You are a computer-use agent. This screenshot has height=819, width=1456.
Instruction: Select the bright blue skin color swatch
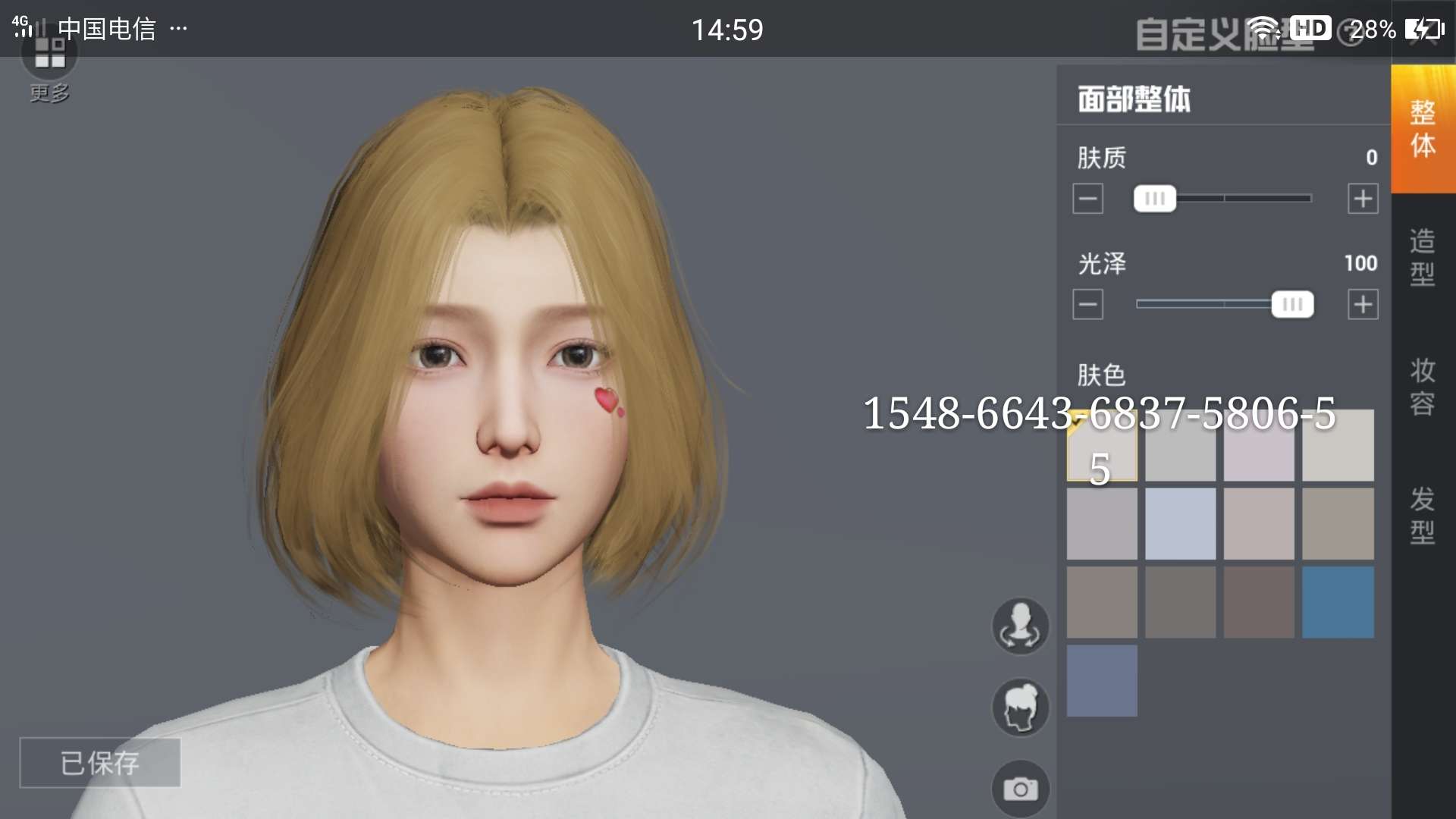click(1338, 602)
